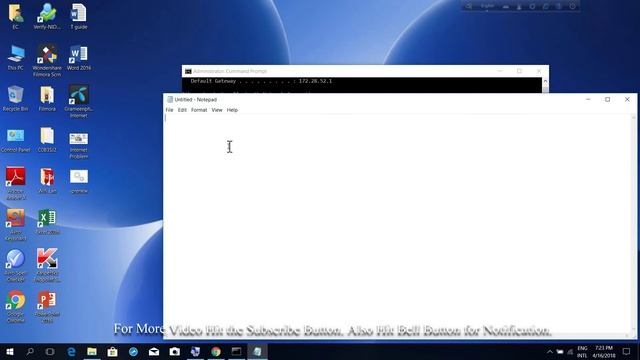This screenshot has height=360, width=640.
Task: Open the Mail app from the taskbar
Action: [x=154, y=351]
